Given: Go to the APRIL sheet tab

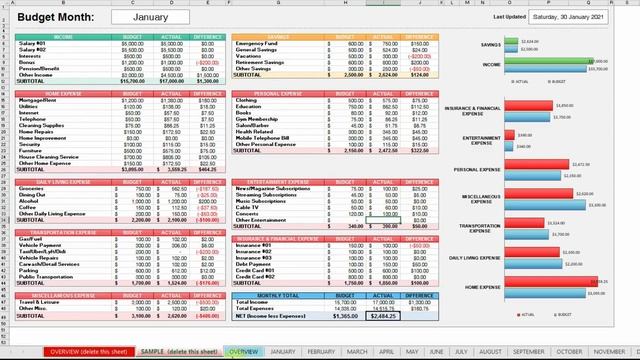Looking at the screenshot, I should pyautogui.click(x=386, y=351).
